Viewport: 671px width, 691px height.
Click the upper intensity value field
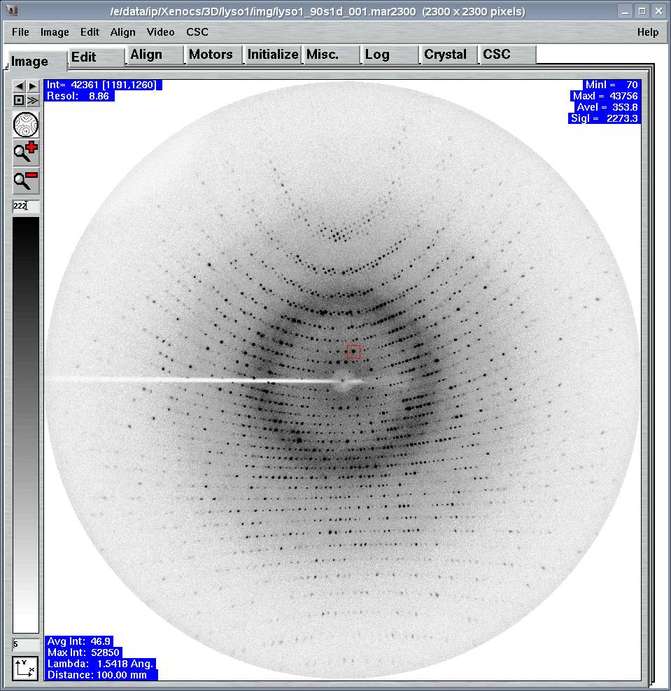25,206
